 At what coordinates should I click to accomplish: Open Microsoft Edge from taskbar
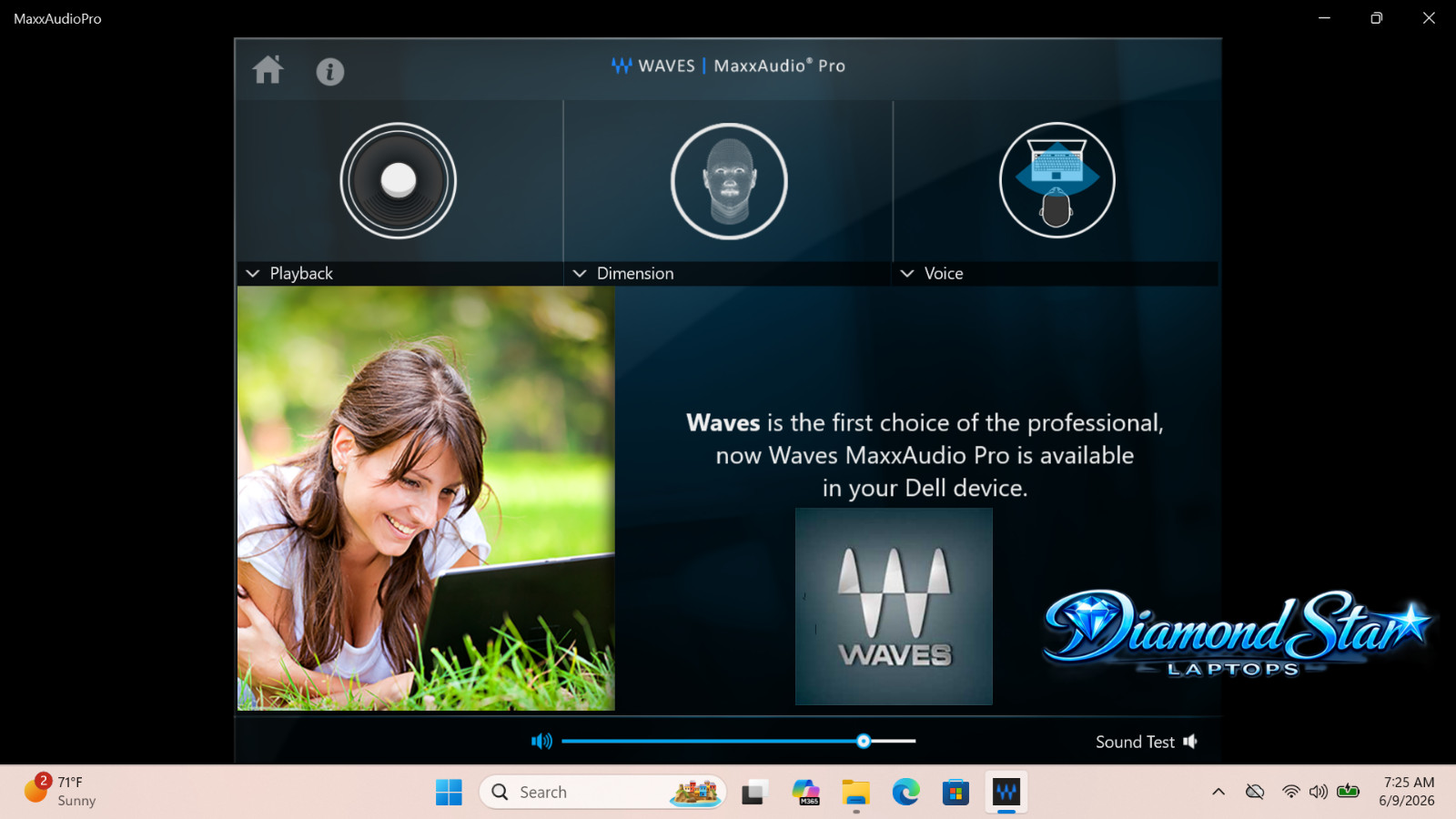[x=905, y=793]
